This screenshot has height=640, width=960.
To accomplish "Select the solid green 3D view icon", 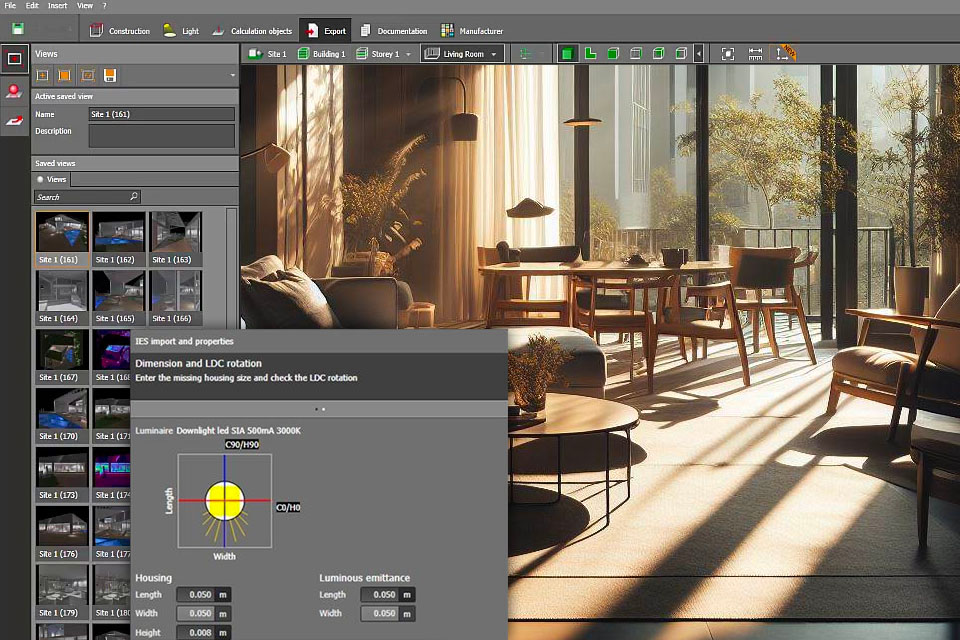I will tap(567, 54).
